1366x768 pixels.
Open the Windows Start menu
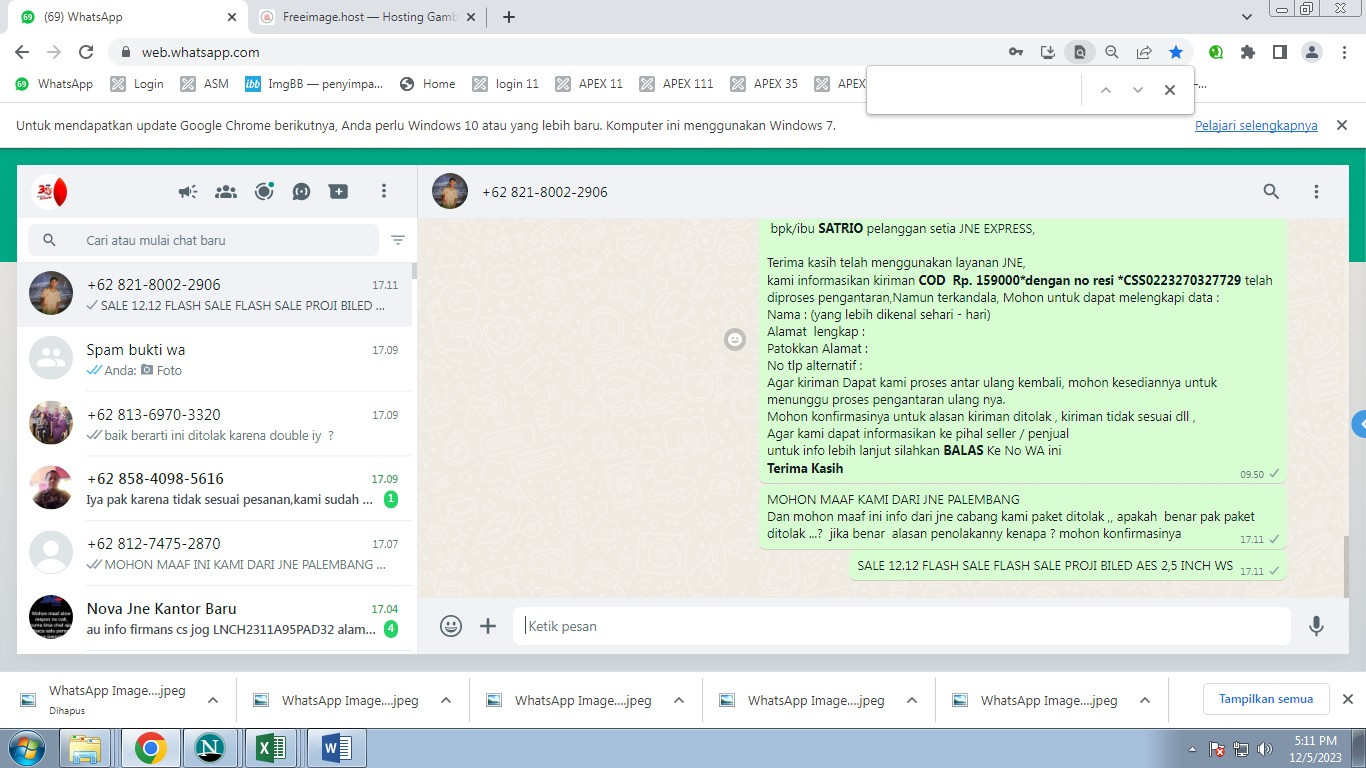click(26, 748)
